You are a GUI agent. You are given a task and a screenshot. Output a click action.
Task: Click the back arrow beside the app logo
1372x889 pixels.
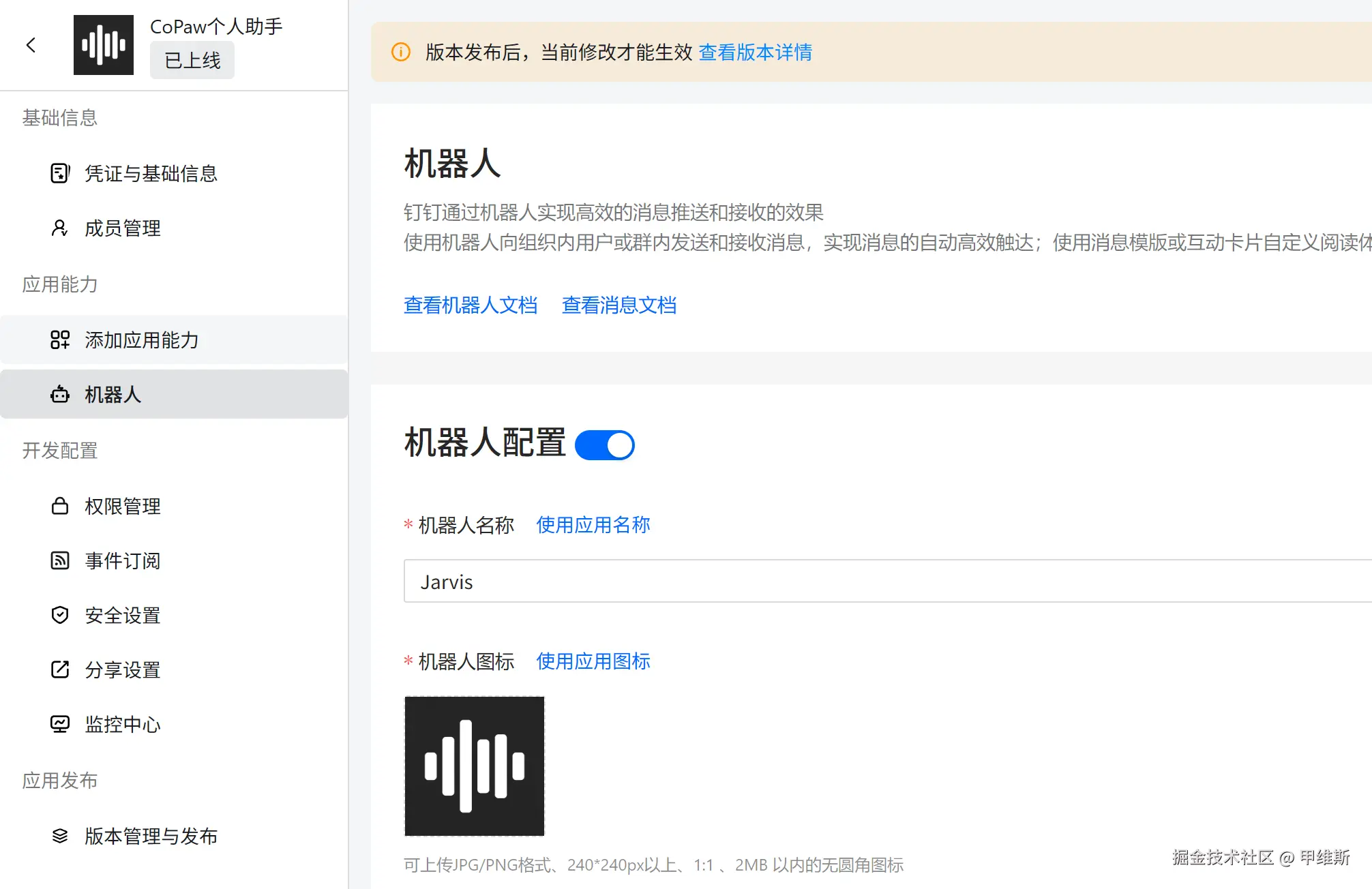pos(31,45)
